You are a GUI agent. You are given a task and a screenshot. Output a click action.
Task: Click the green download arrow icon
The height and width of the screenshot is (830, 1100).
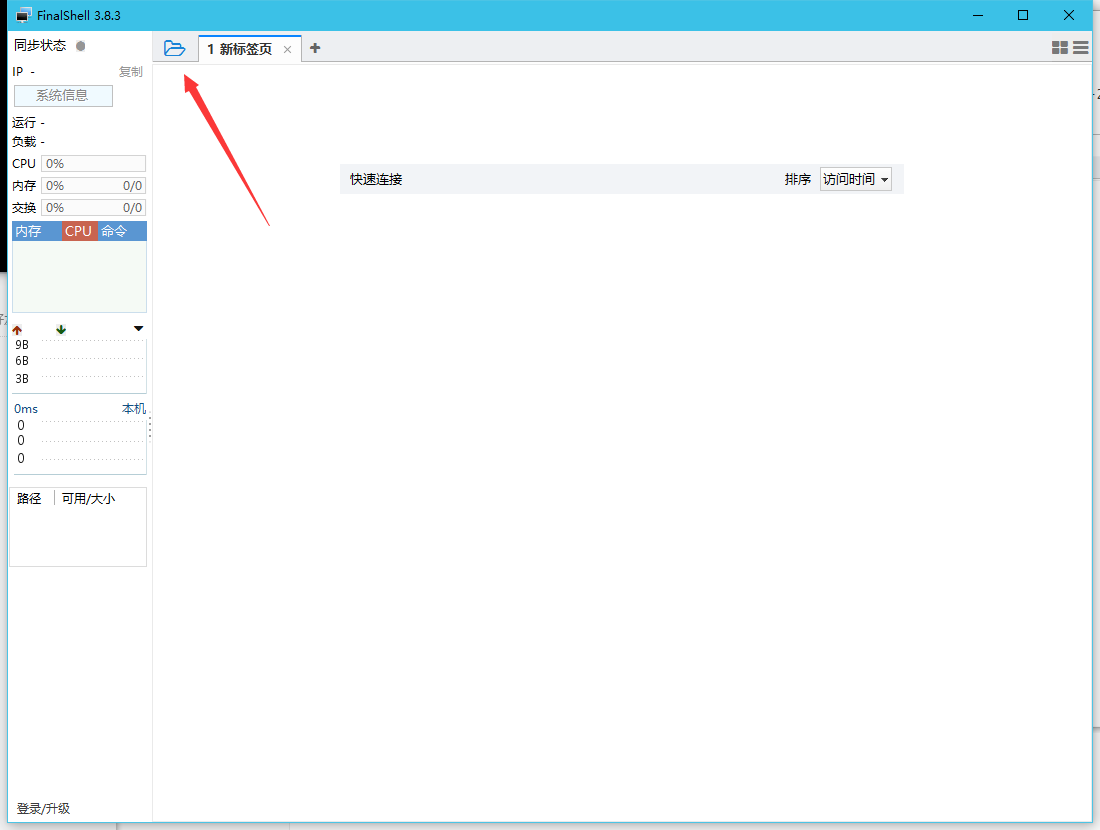point(61,329)
